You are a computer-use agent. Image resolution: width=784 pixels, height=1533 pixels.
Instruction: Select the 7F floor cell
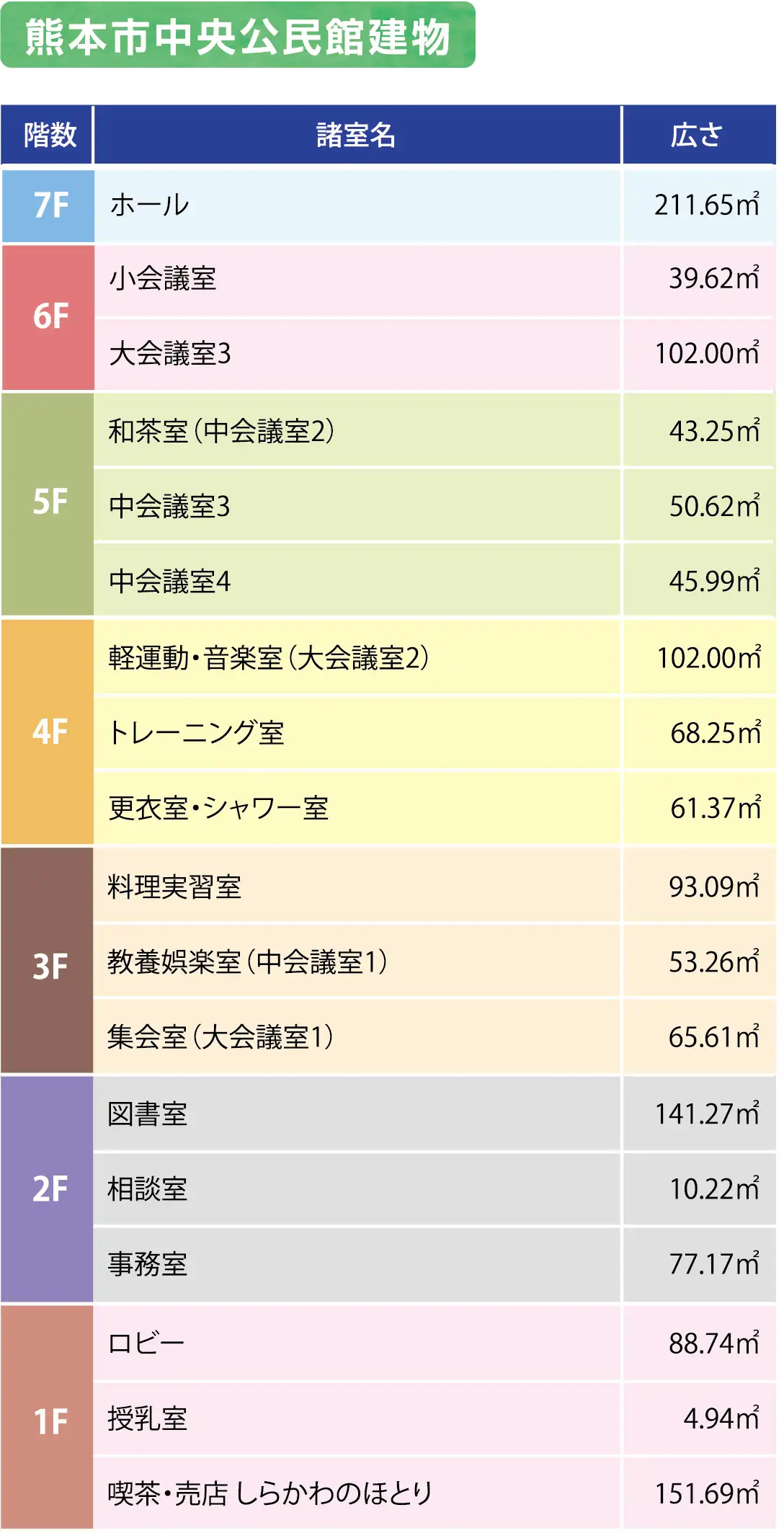click(49, 205)
